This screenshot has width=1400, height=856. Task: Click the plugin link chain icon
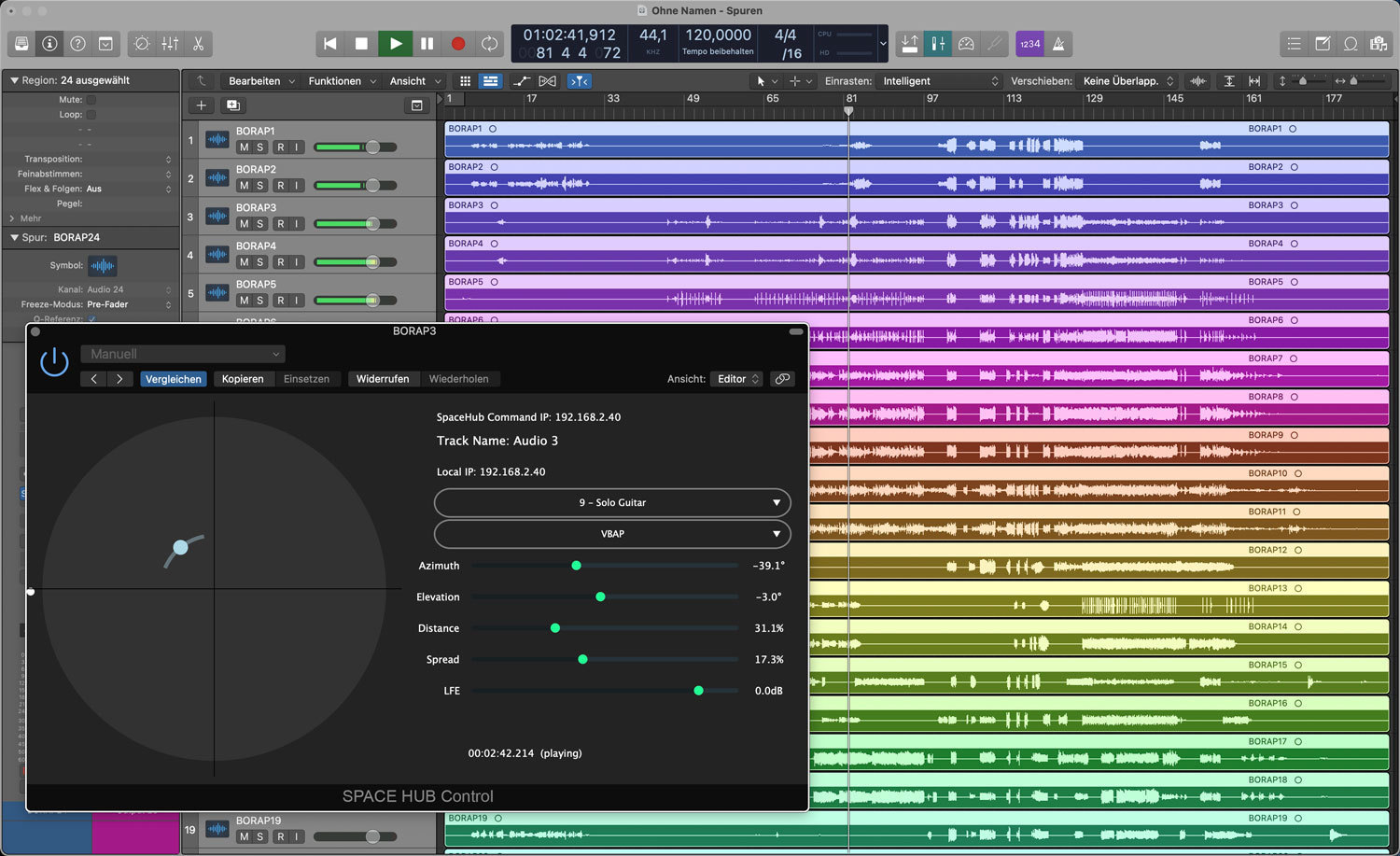click(x=782, y=379)
